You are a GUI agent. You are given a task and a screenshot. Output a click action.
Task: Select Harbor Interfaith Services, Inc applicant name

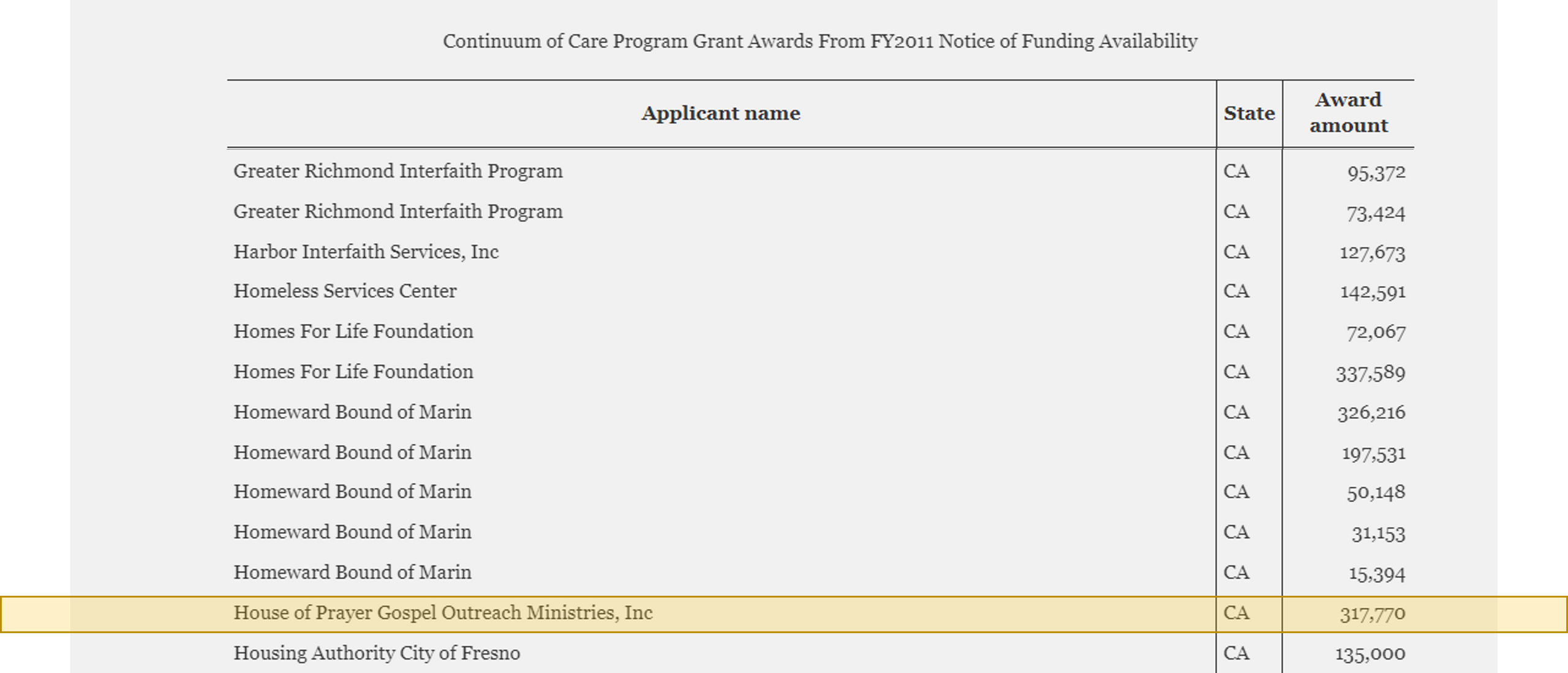pyautogui.click(x=366, y=252)
